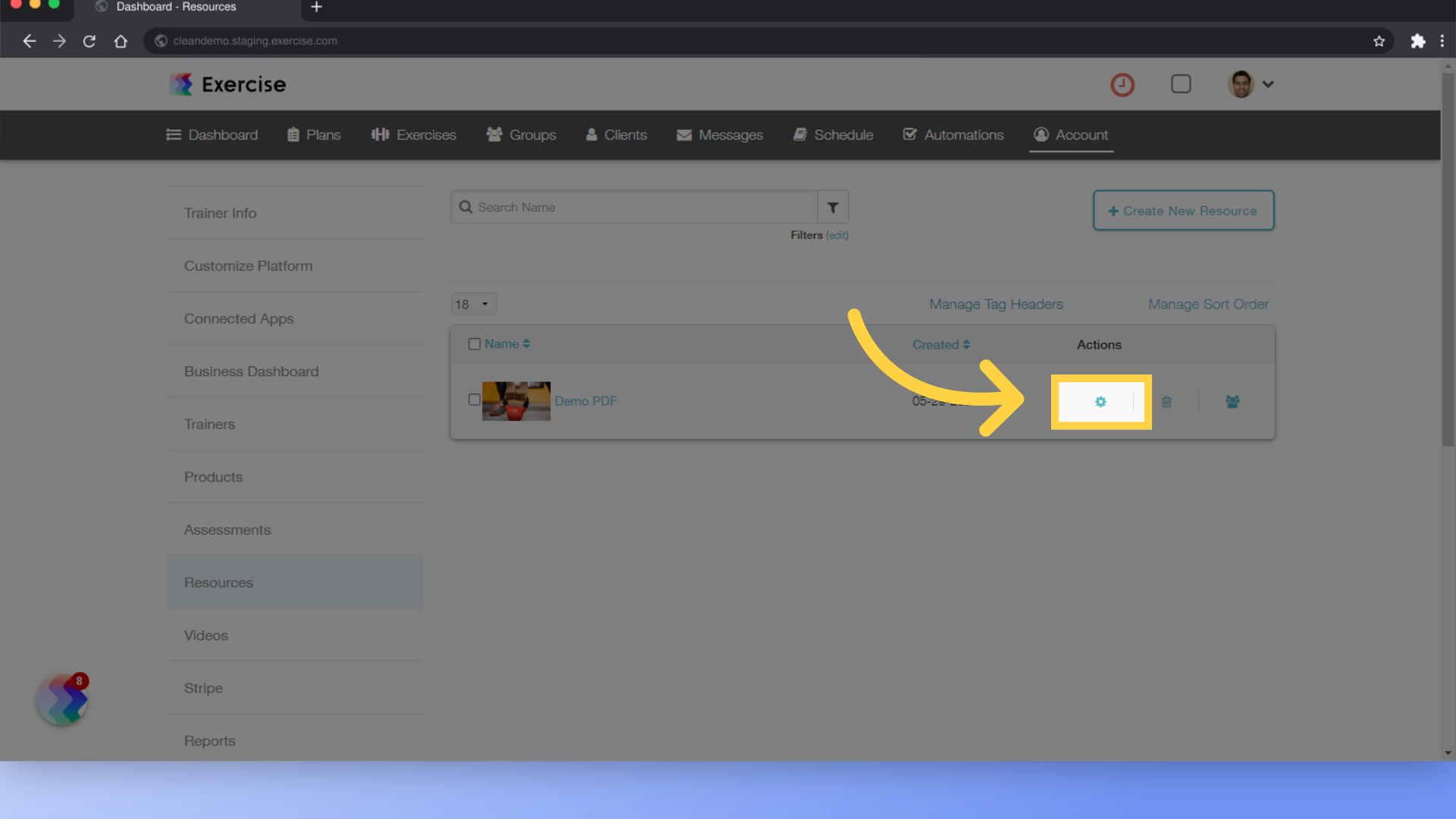Click the Manage Sort Order link
This screenshot has width=1456, height=819.
coord(1209,304)
